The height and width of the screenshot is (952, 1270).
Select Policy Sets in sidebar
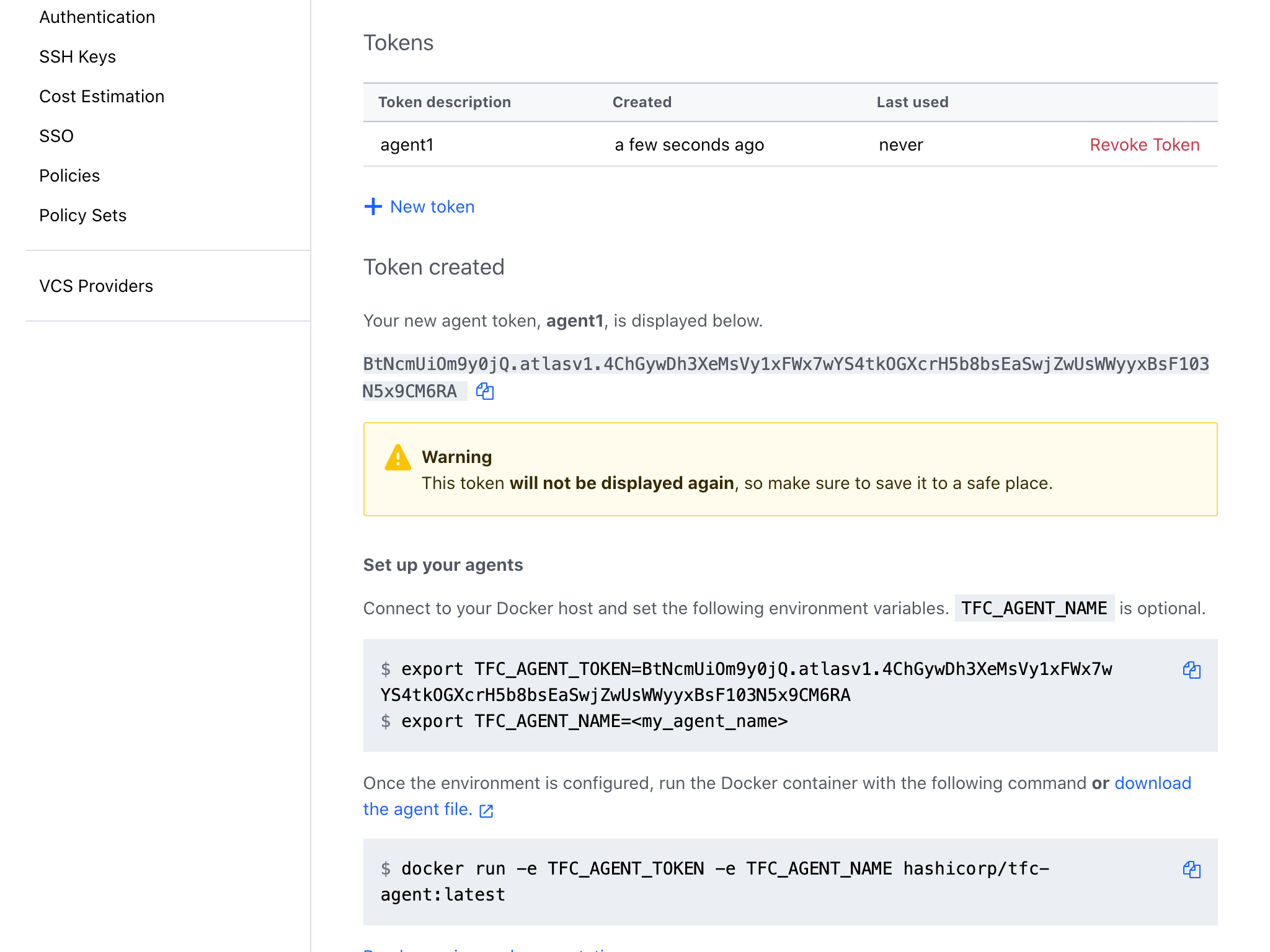tap(83, 216)
